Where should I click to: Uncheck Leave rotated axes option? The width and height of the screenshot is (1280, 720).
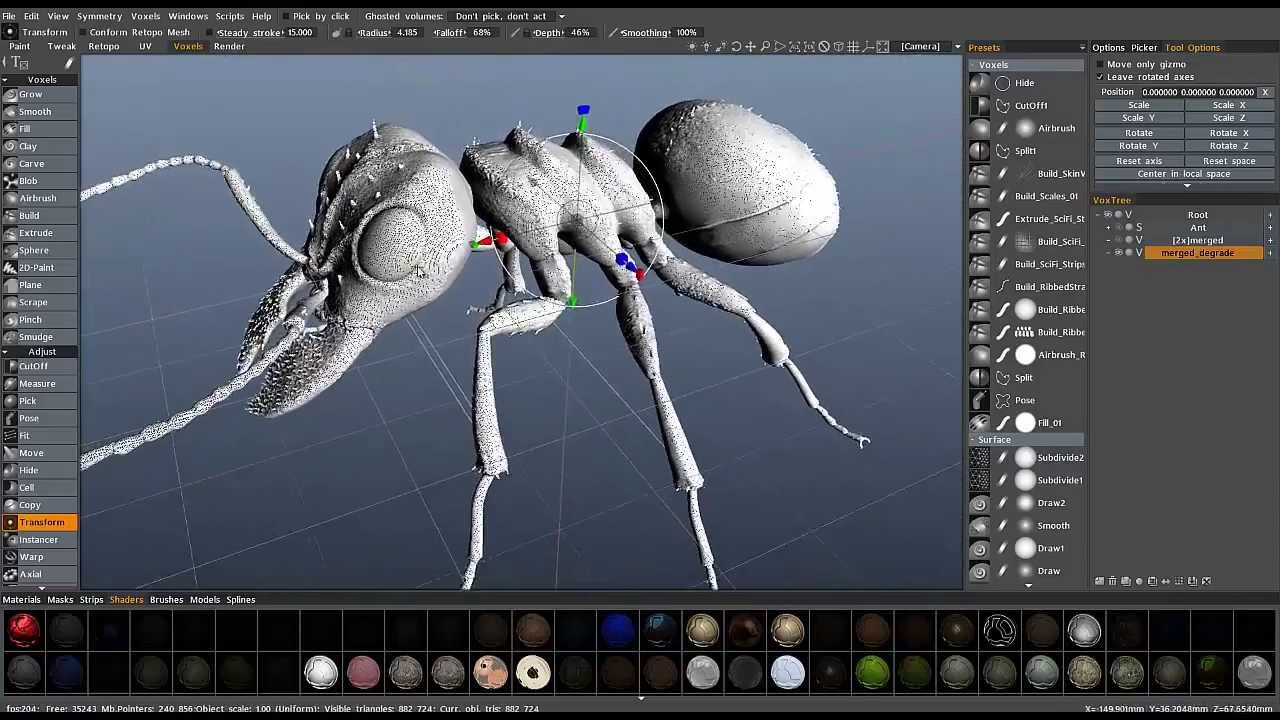[x=1100, y=77]
